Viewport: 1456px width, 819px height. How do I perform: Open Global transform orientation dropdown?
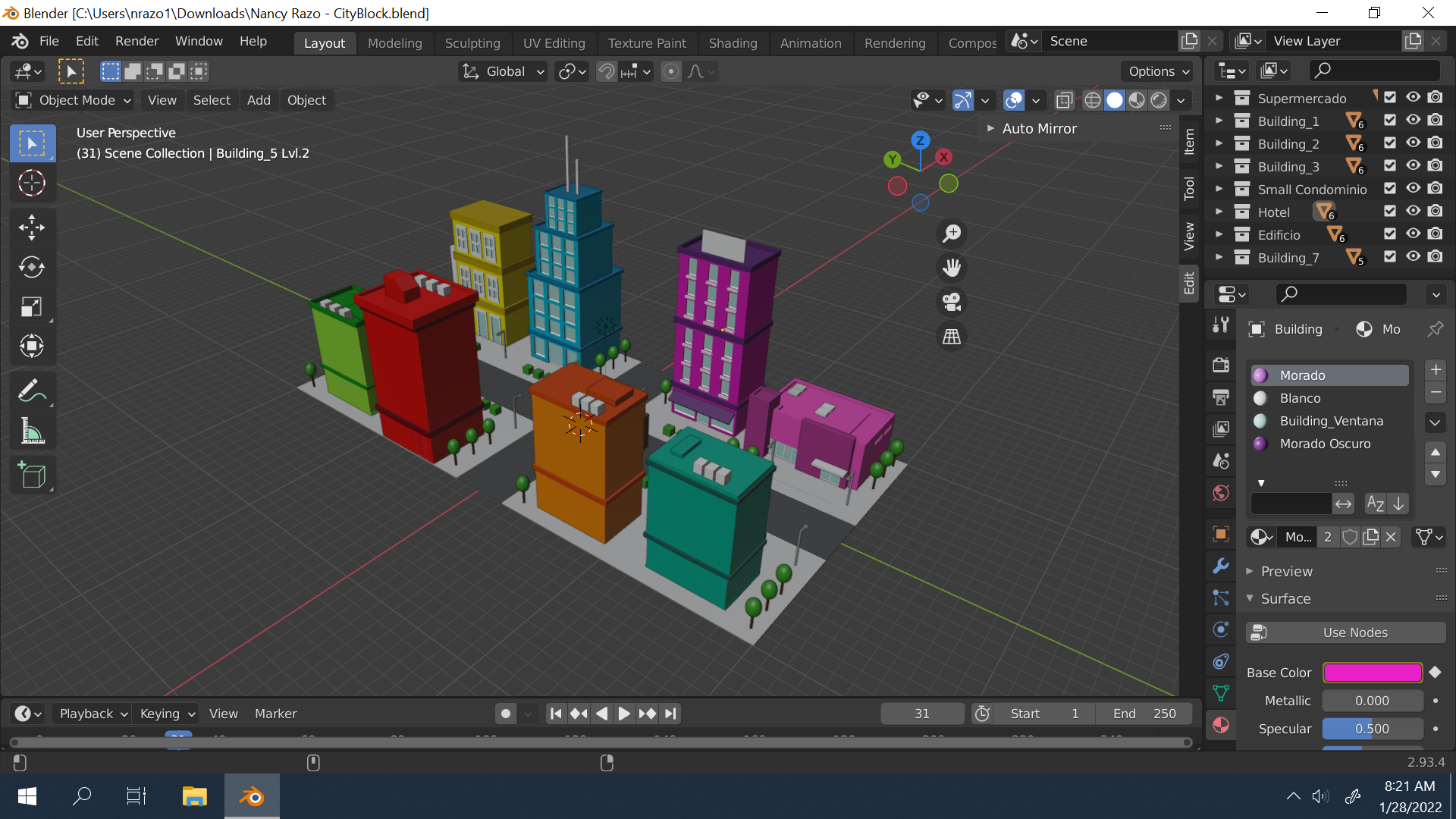coord(504,71)
